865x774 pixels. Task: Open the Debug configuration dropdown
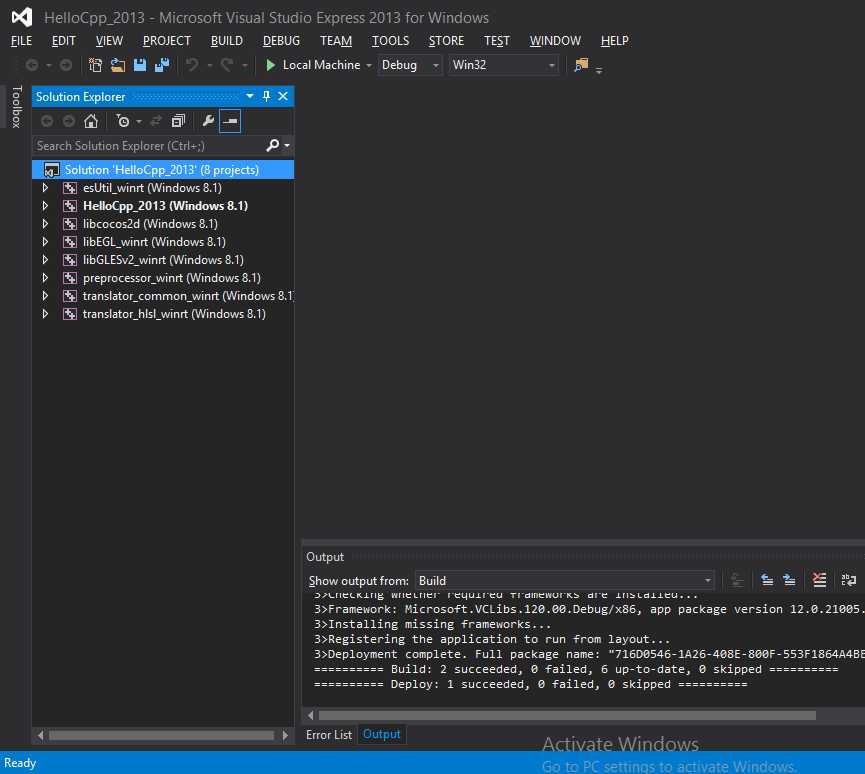coord(410,65)
